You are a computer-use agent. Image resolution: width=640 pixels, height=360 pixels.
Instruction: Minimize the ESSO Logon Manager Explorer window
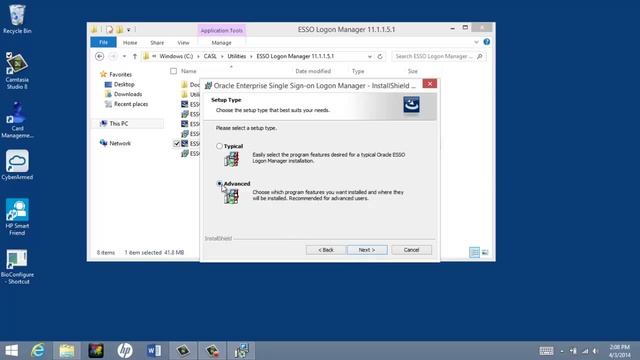click(x=452, y=28)
